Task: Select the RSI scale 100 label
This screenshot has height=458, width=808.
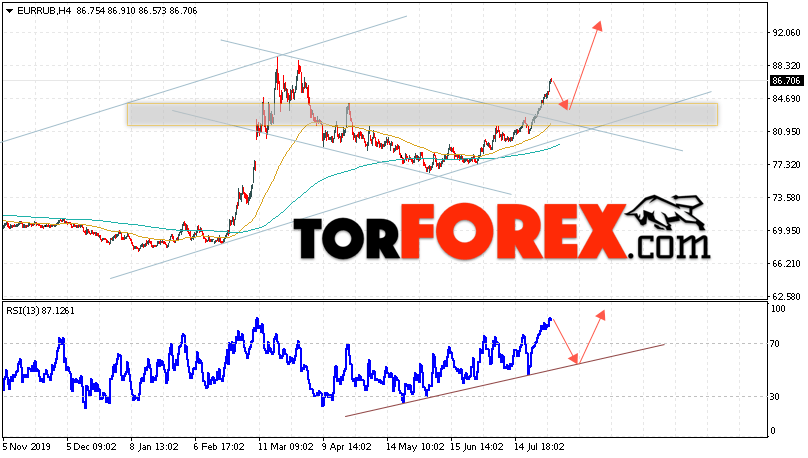Action: 778,309
